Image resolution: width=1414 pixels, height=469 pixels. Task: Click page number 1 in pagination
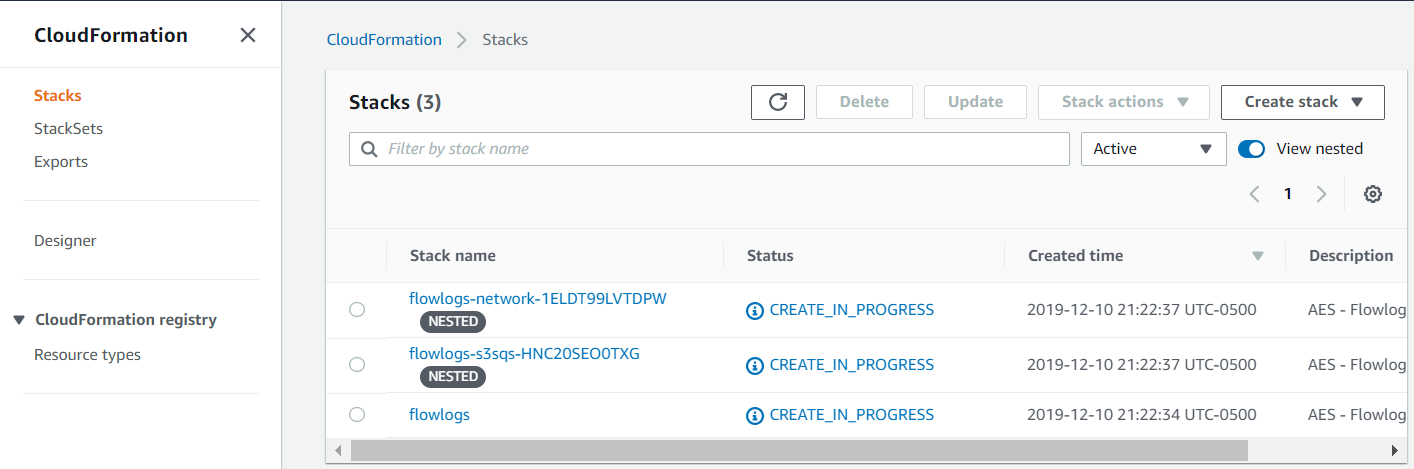[x=1288, y=194]
